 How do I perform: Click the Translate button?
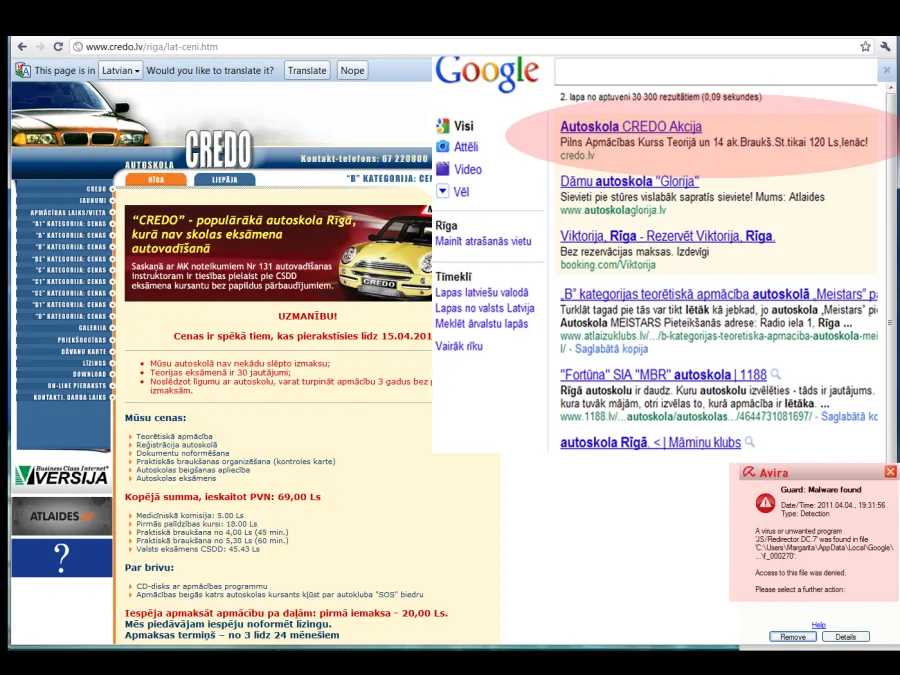point(307,71)
